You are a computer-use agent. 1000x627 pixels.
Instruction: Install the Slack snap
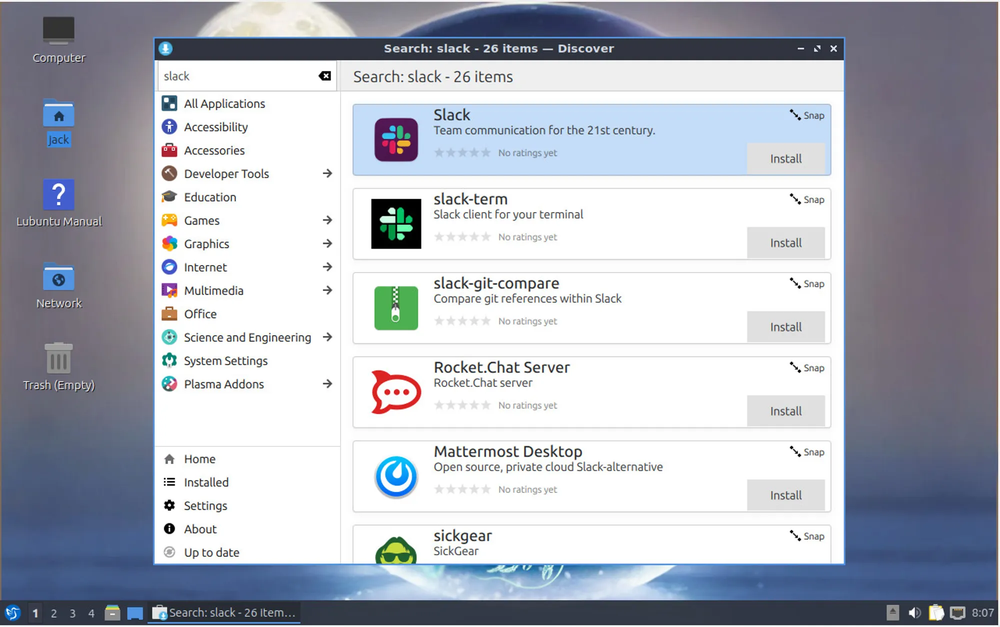pyautogui.click(x=786, y=159)
